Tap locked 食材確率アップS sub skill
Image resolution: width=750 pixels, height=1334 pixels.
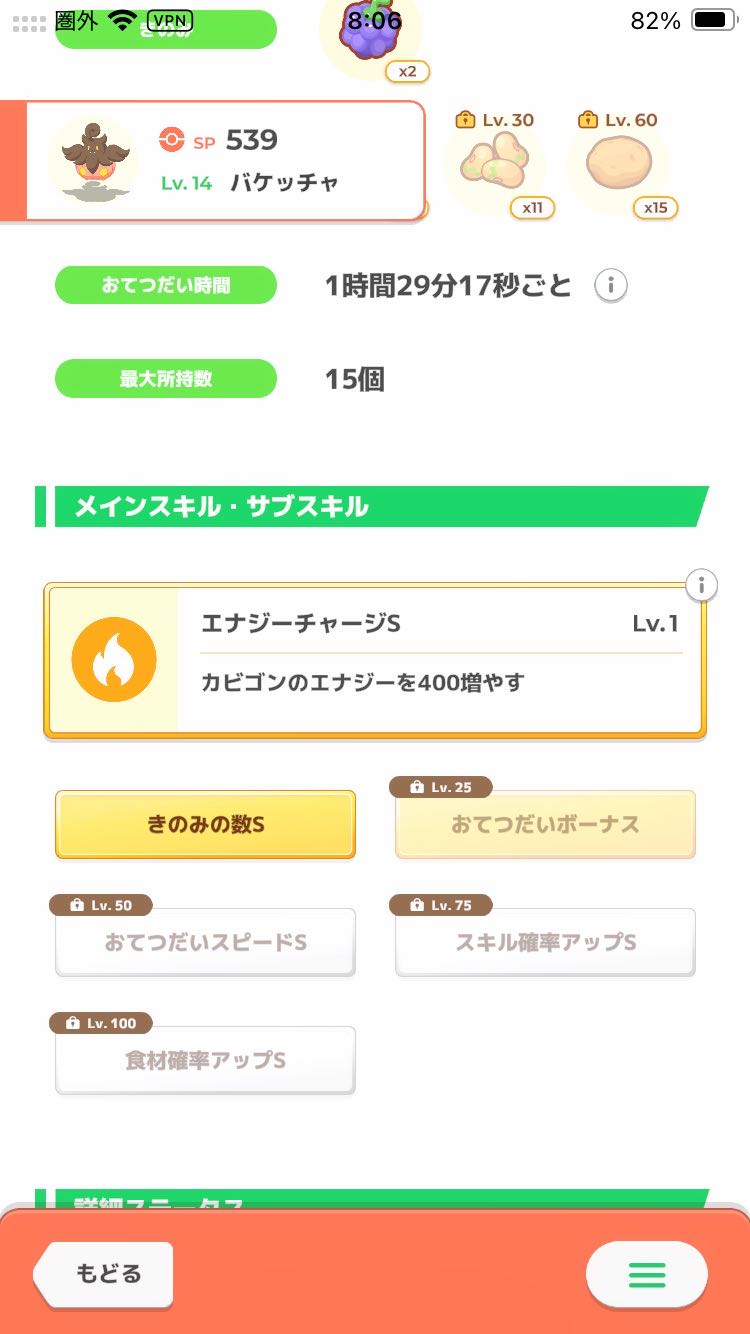tap(205, 1061)
